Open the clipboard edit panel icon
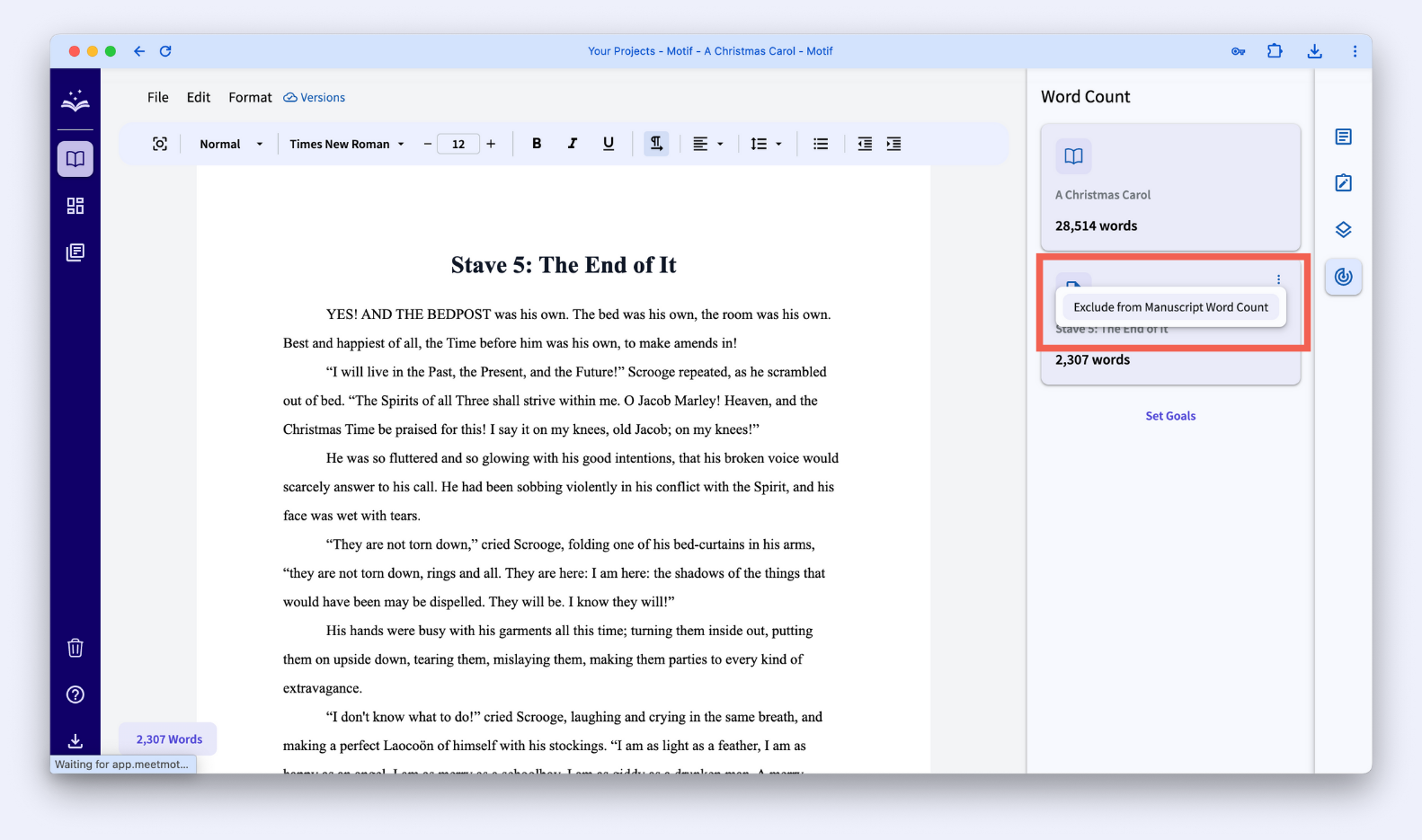Viewport: 1422px width, 840px height. (x=1343, y=183)
